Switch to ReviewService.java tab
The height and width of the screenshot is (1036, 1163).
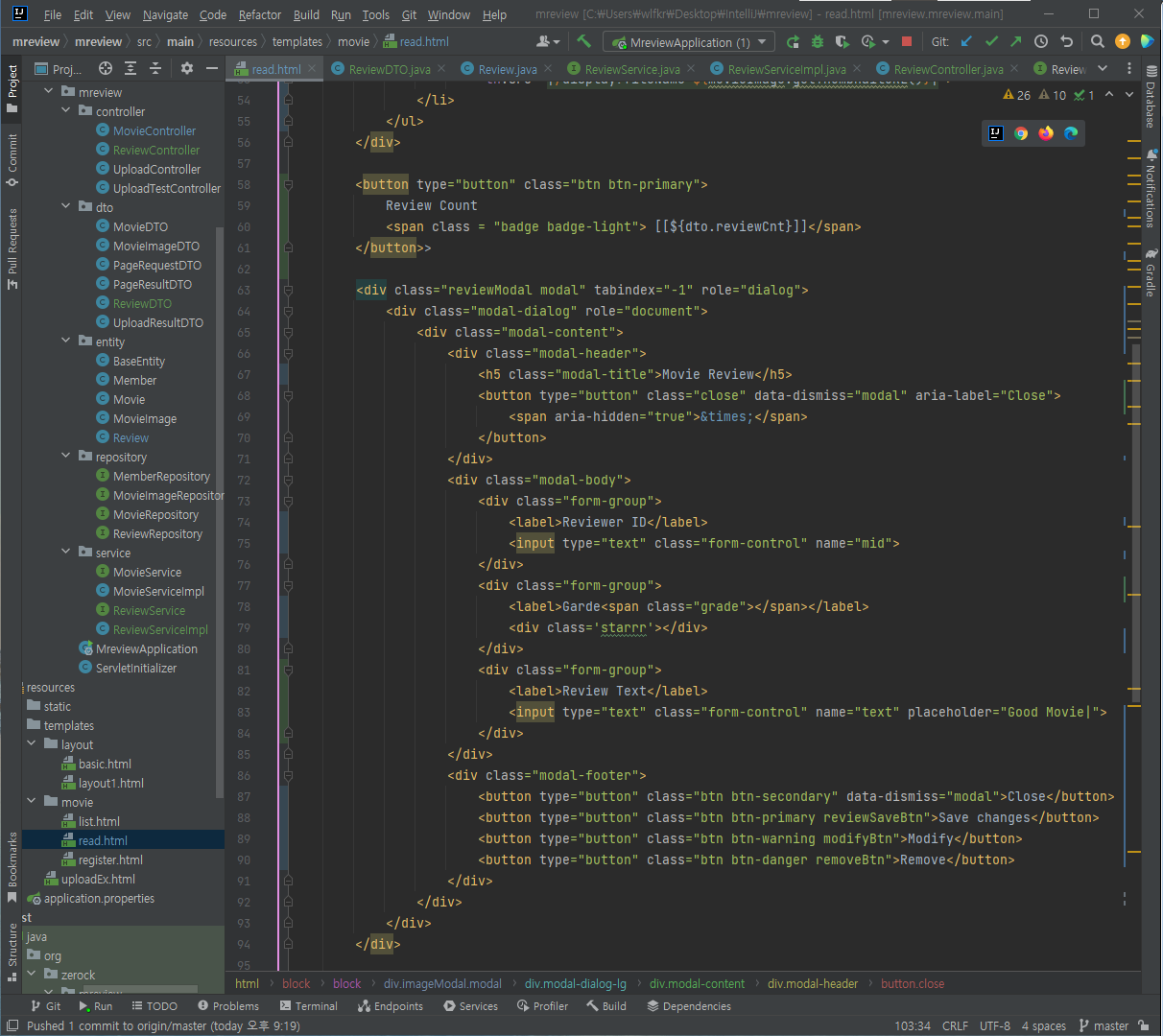pyautogui.click(x=632, y=69)
